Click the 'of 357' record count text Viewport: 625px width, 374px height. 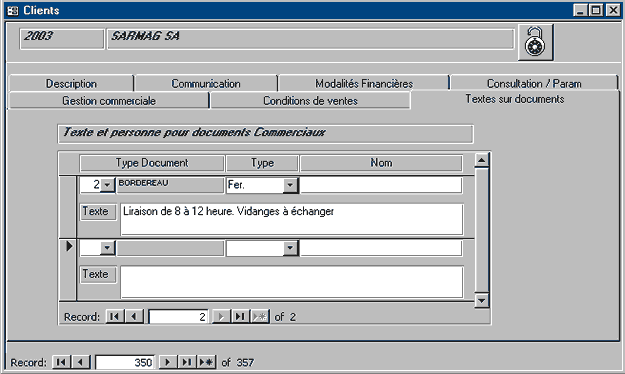238,362
